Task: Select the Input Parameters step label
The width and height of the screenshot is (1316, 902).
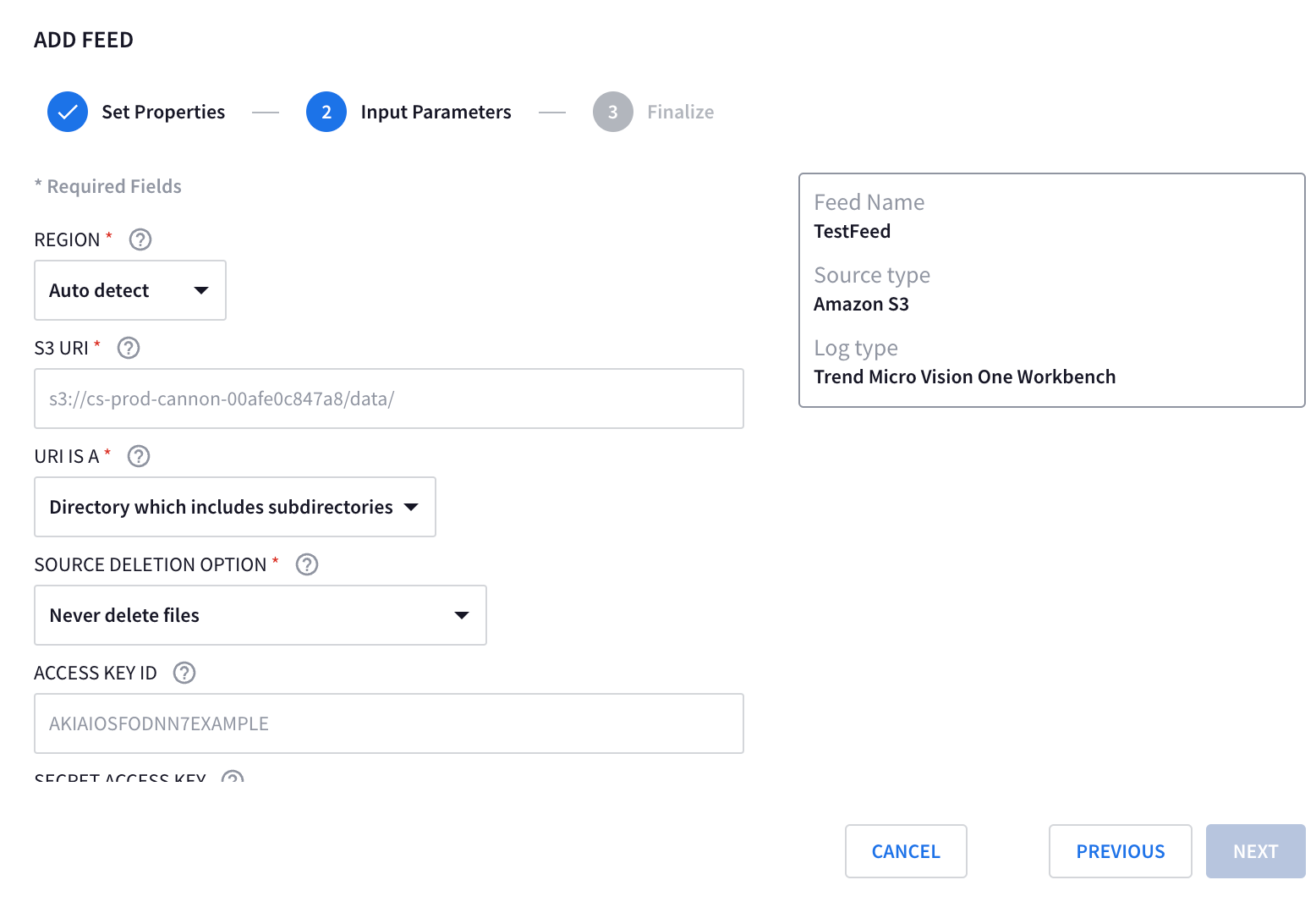Action: point(436,112)
